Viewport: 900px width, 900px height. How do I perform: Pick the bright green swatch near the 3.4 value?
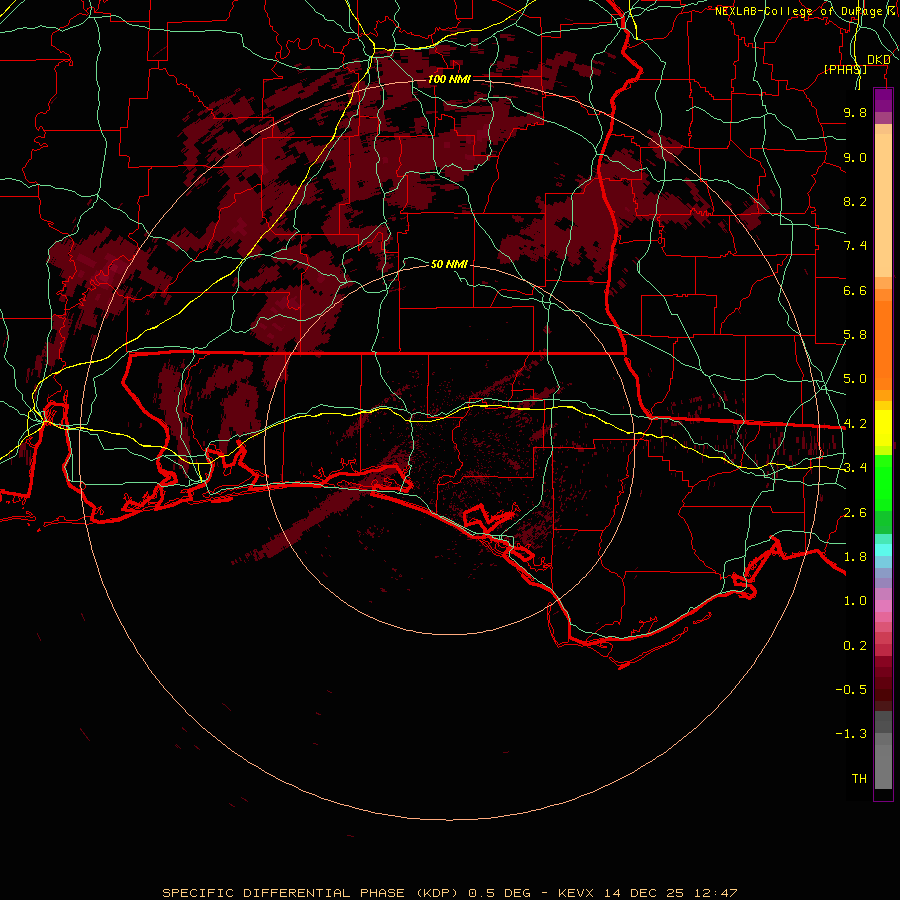(x=883, y=482)
